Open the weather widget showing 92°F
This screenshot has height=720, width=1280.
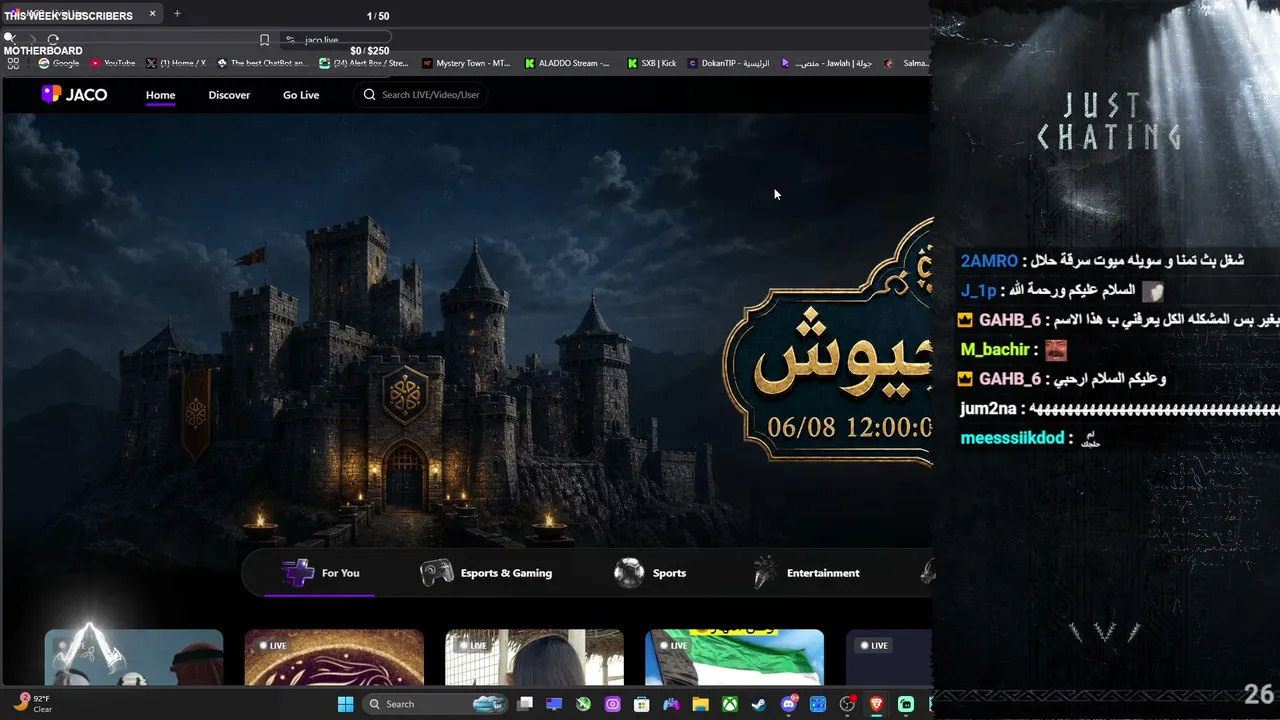click(32, 703)
